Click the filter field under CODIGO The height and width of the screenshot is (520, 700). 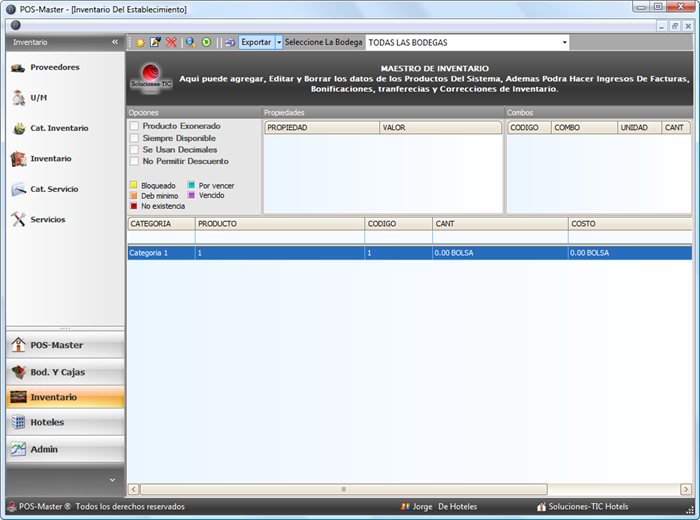[x=399, y=237]
